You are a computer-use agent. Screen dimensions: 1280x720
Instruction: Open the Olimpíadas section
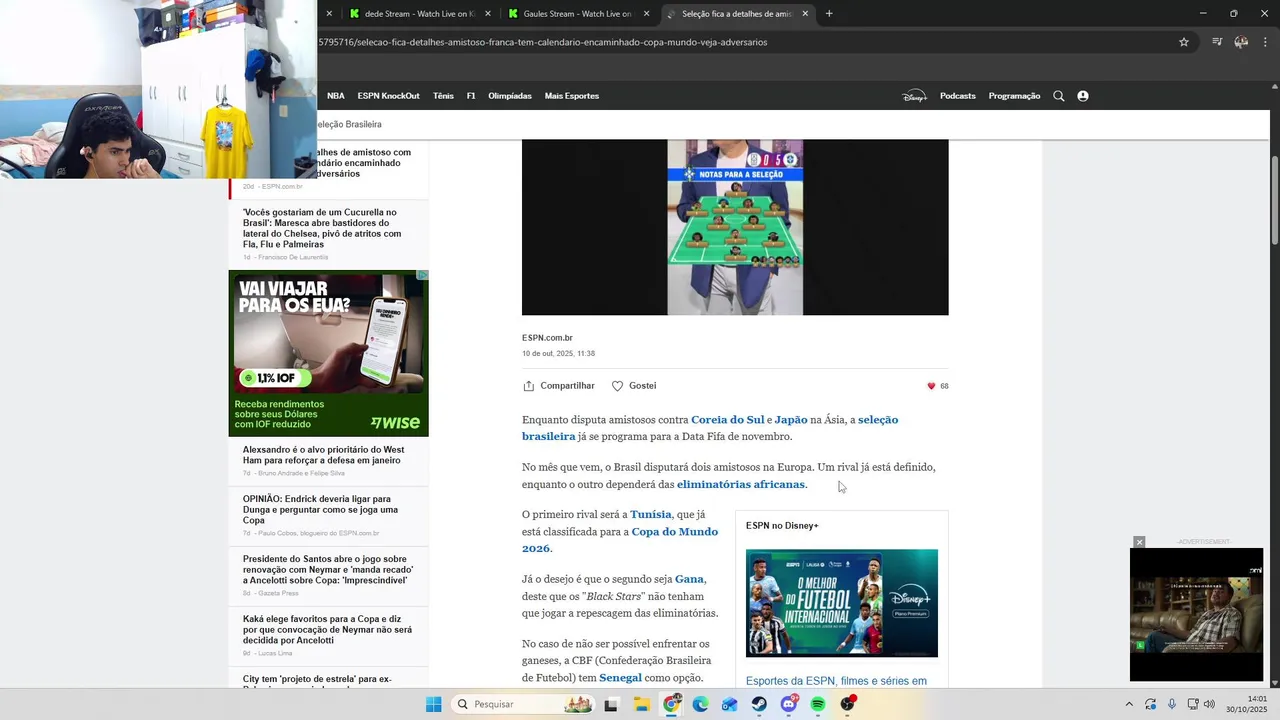pyautogui.click(x=510, y=96)
